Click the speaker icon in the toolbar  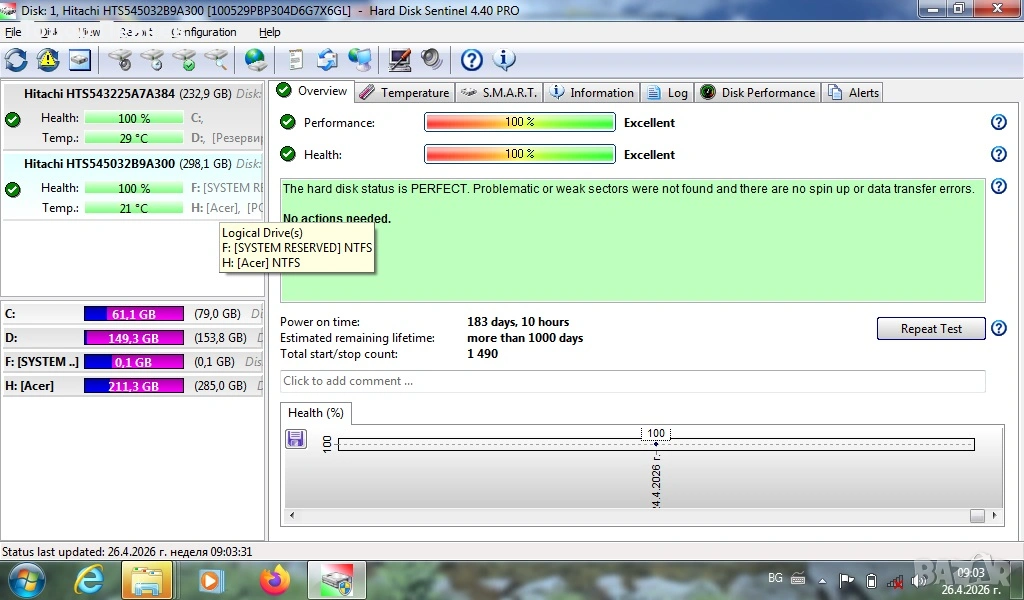pyautogui.click(x=431, y=60)
